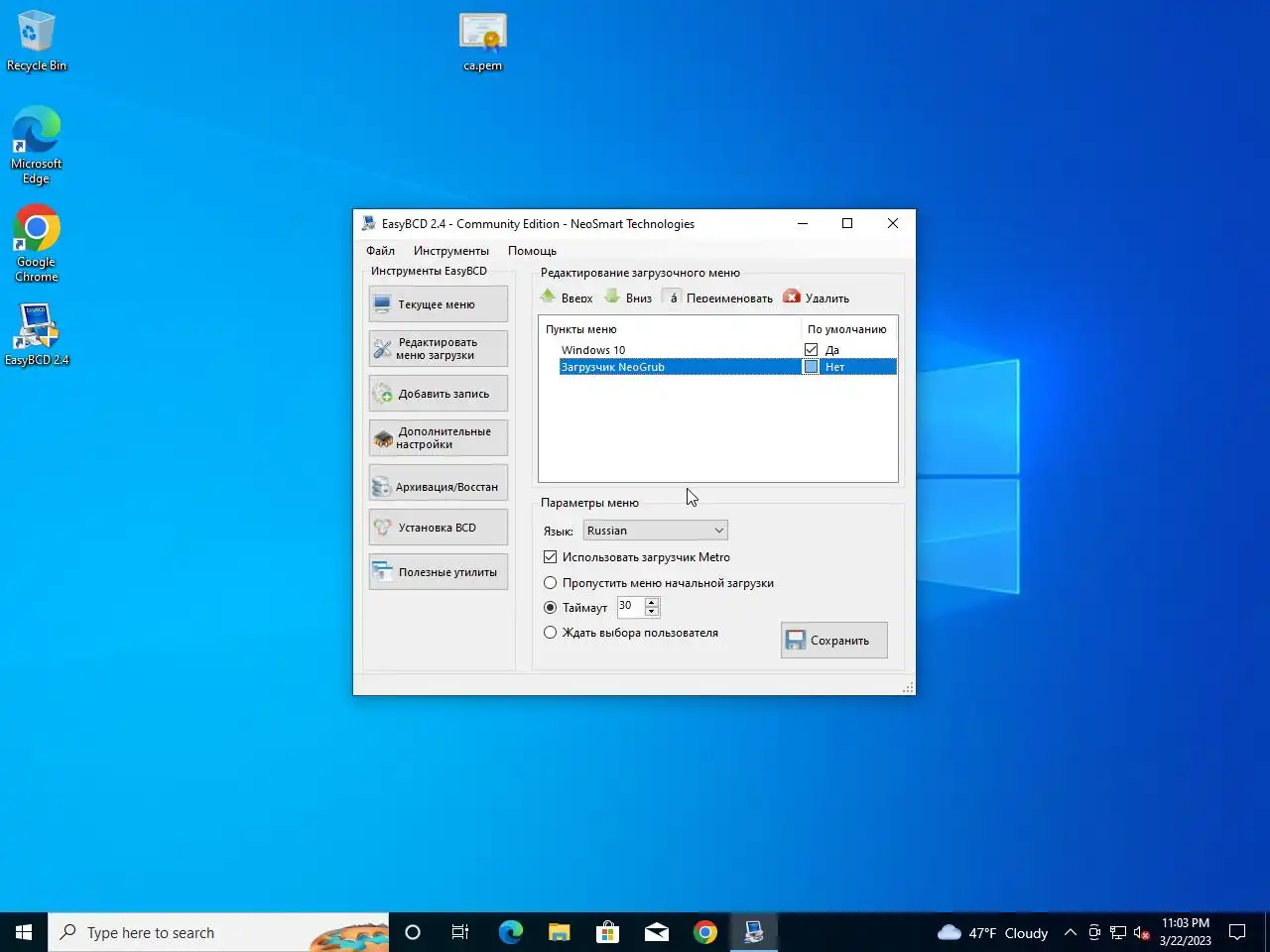Click EasyBCD icon in the taskbar
1270x952 pixels.
click(754, 932)
